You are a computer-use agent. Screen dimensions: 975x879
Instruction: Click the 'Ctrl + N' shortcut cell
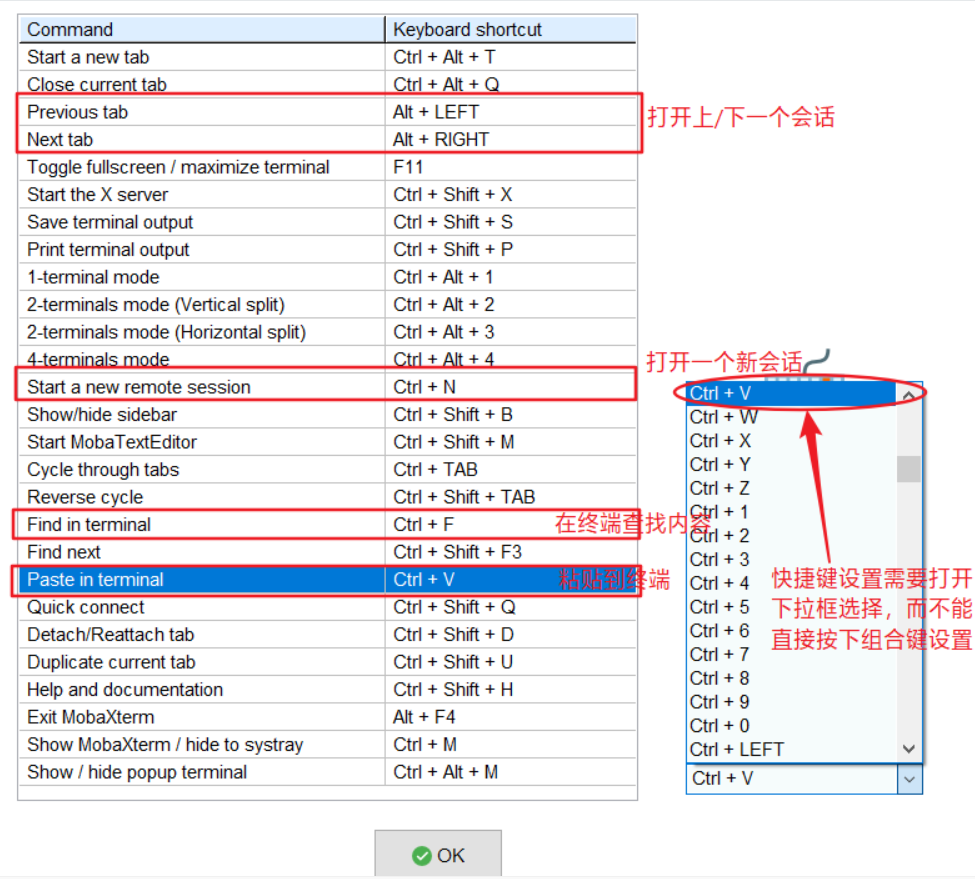[511, 387]
